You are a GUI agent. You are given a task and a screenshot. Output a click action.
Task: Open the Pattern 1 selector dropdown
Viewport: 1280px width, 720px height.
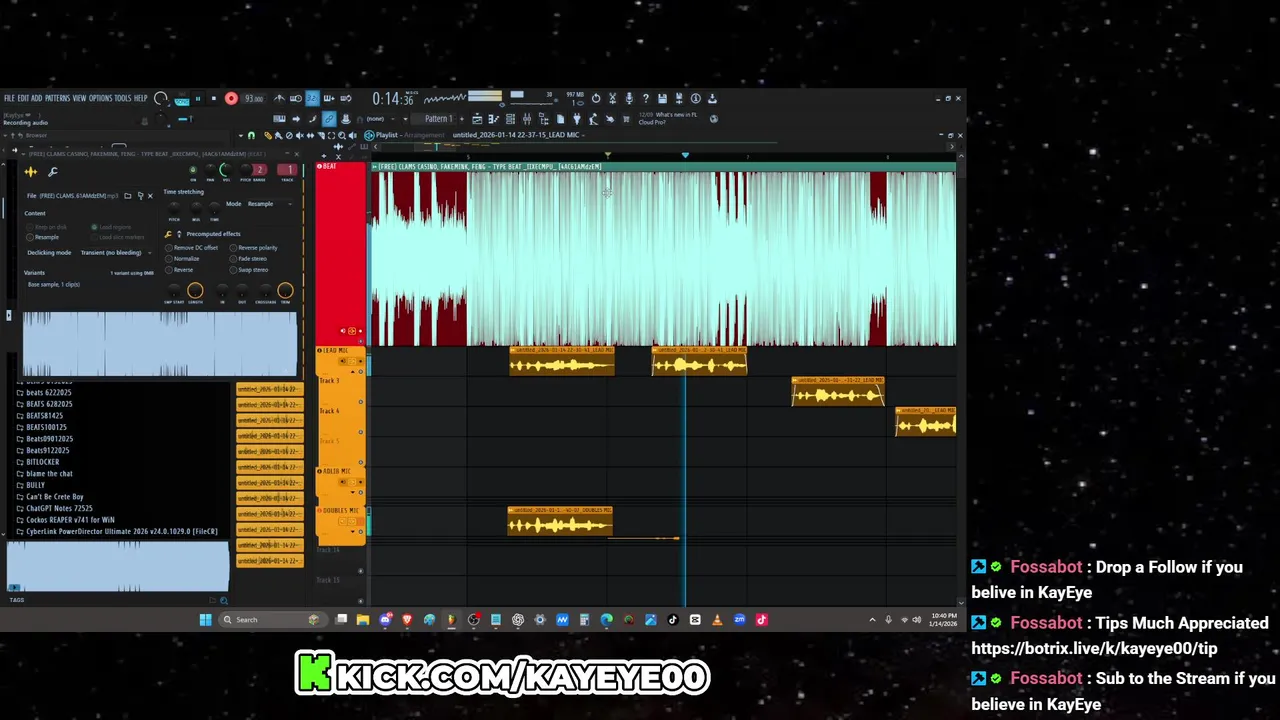(438, 119)
